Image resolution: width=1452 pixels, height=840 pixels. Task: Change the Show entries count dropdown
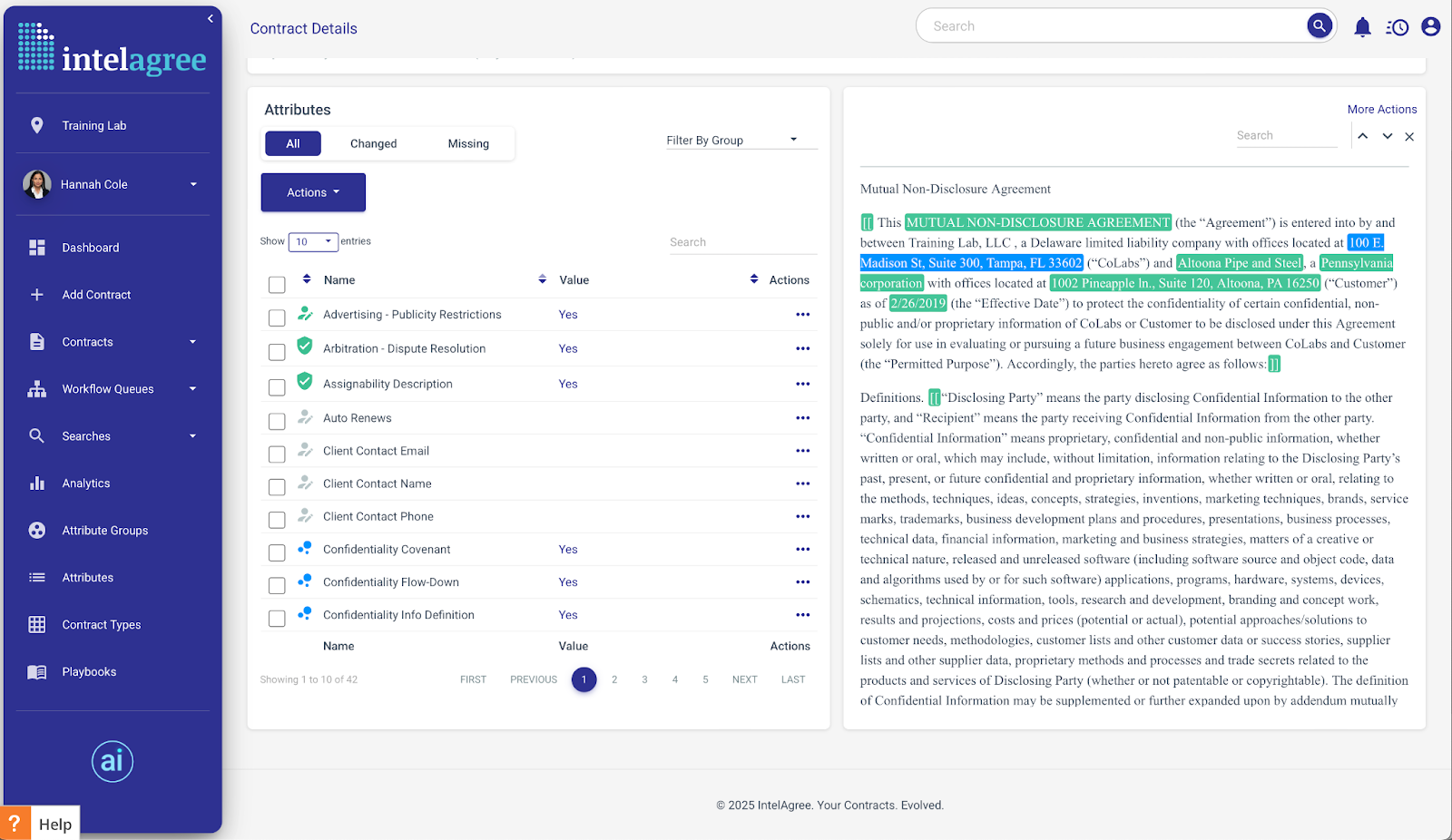313,241
